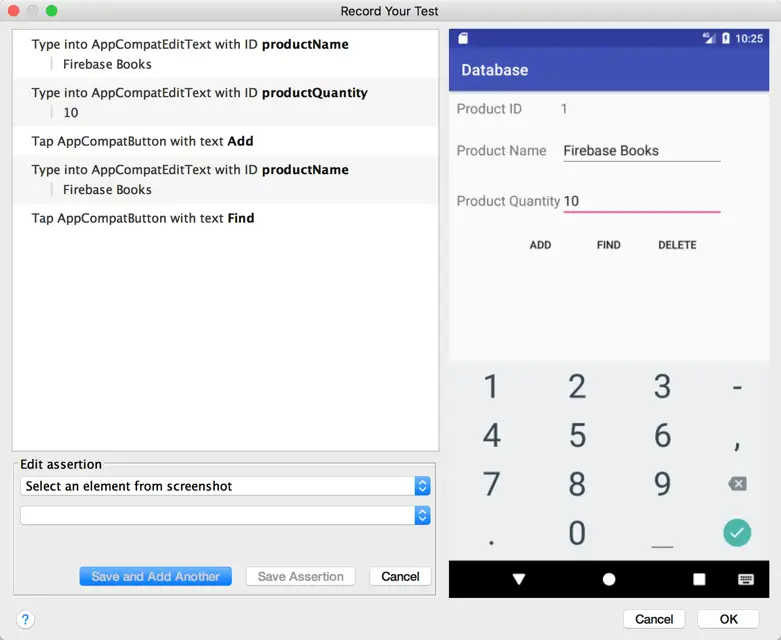Tap the DELETE button in the app
The width and height of the screenshot is (781, 640).
point(677,245)
